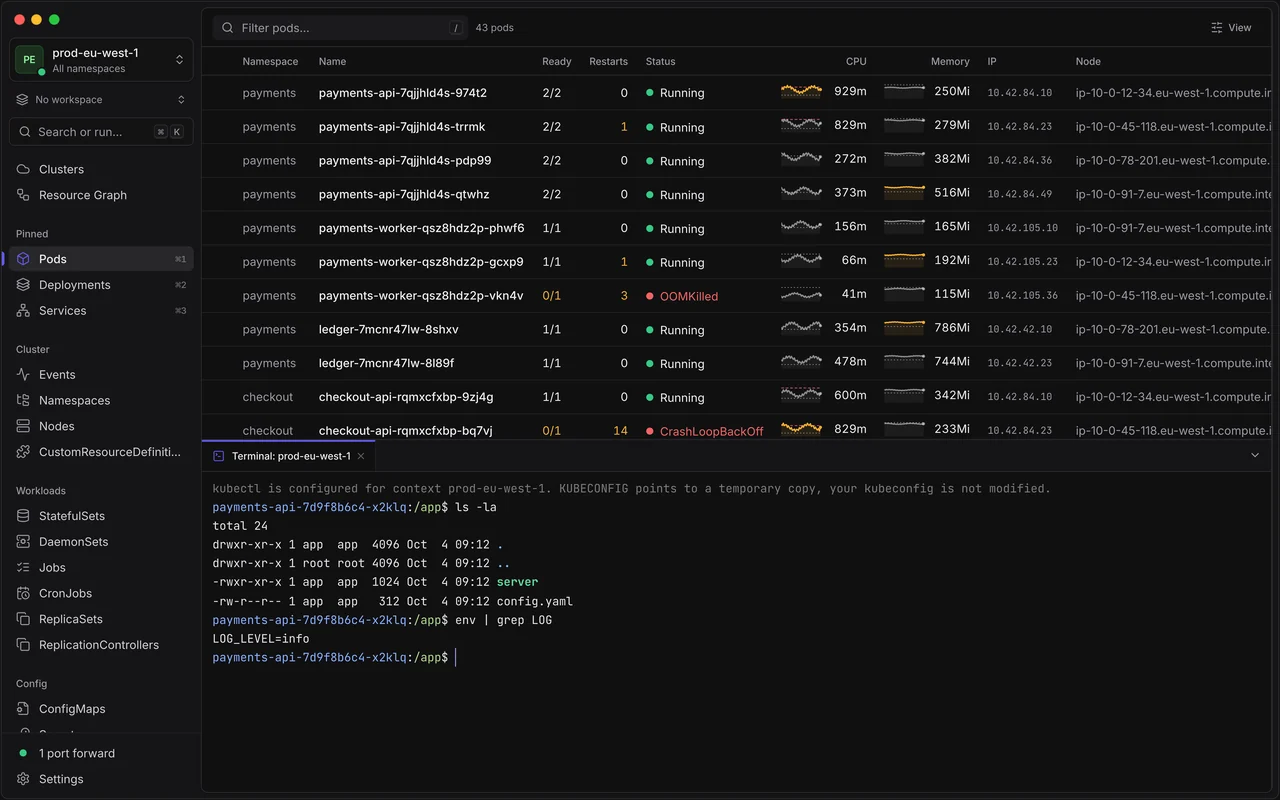Sort by the Status column header
Screen dimensions: 1280x800
click(660, 62)
